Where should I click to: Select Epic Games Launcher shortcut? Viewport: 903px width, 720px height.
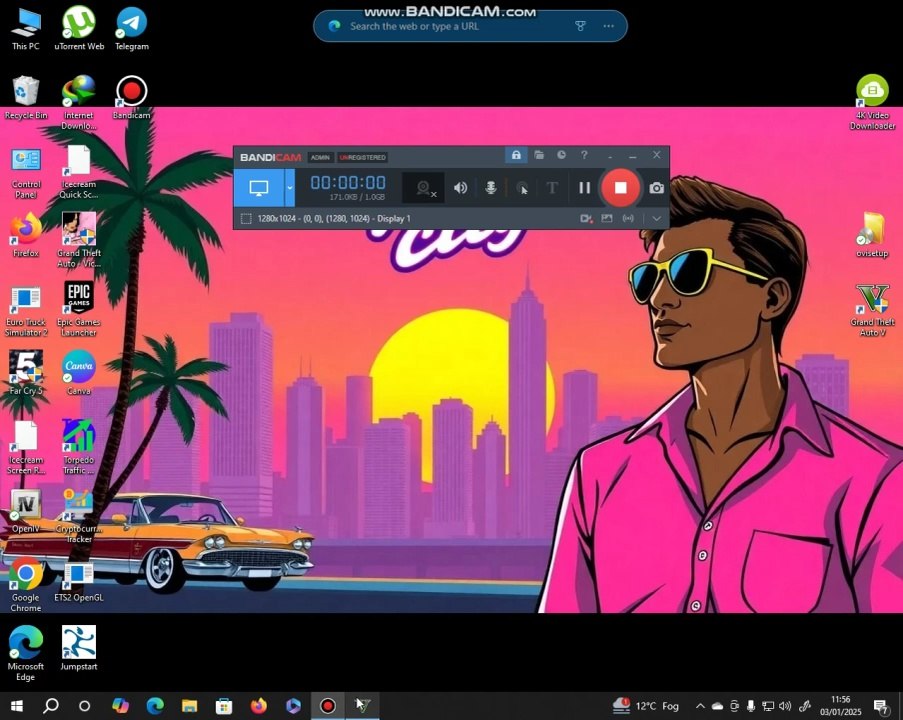(x=79, y=309)
